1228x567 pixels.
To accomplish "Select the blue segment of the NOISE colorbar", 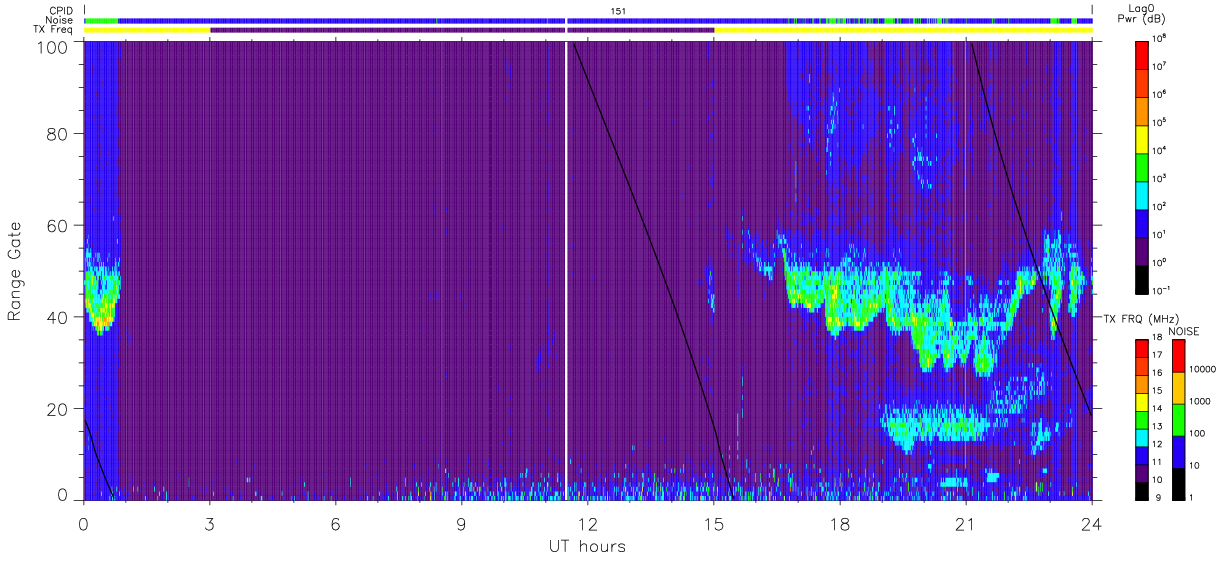I will [1179, 452].
